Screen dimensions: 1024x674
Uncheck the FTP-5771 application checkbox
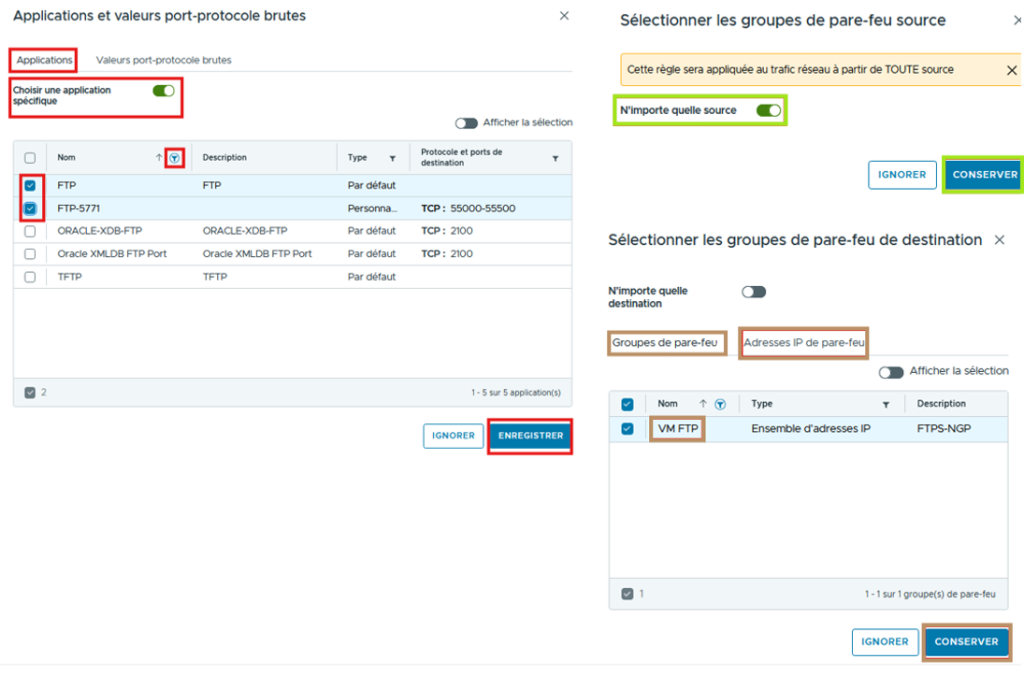30,209
